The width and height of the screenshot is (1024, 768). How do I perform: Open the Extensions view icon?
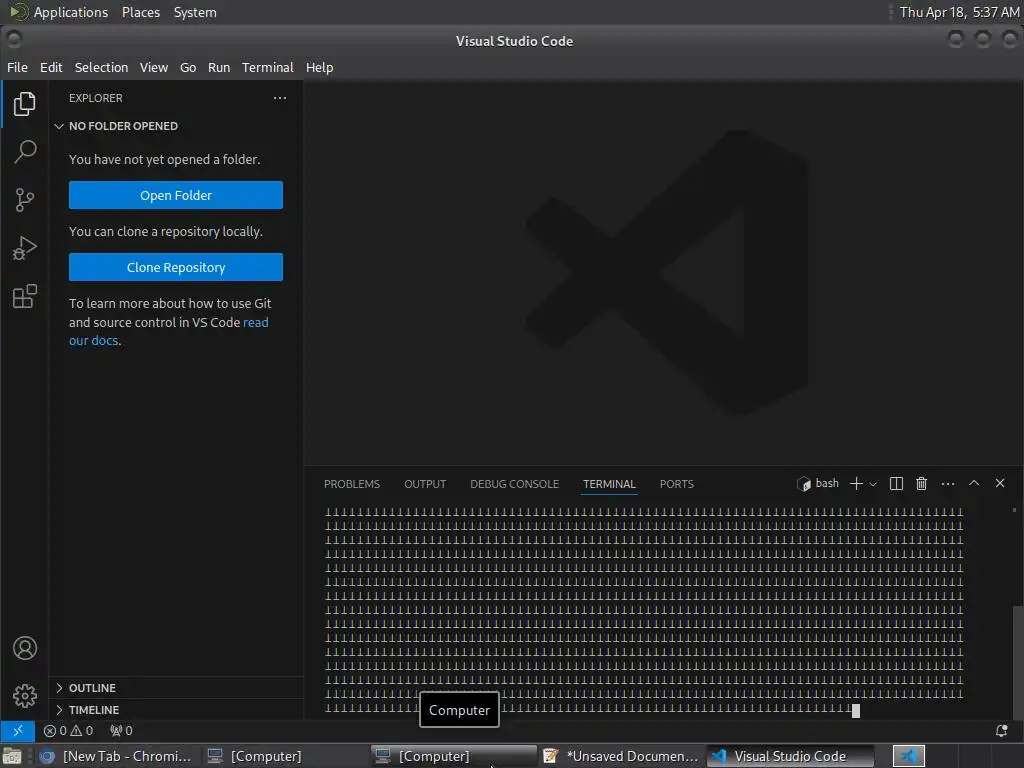(x=24, y=296)
